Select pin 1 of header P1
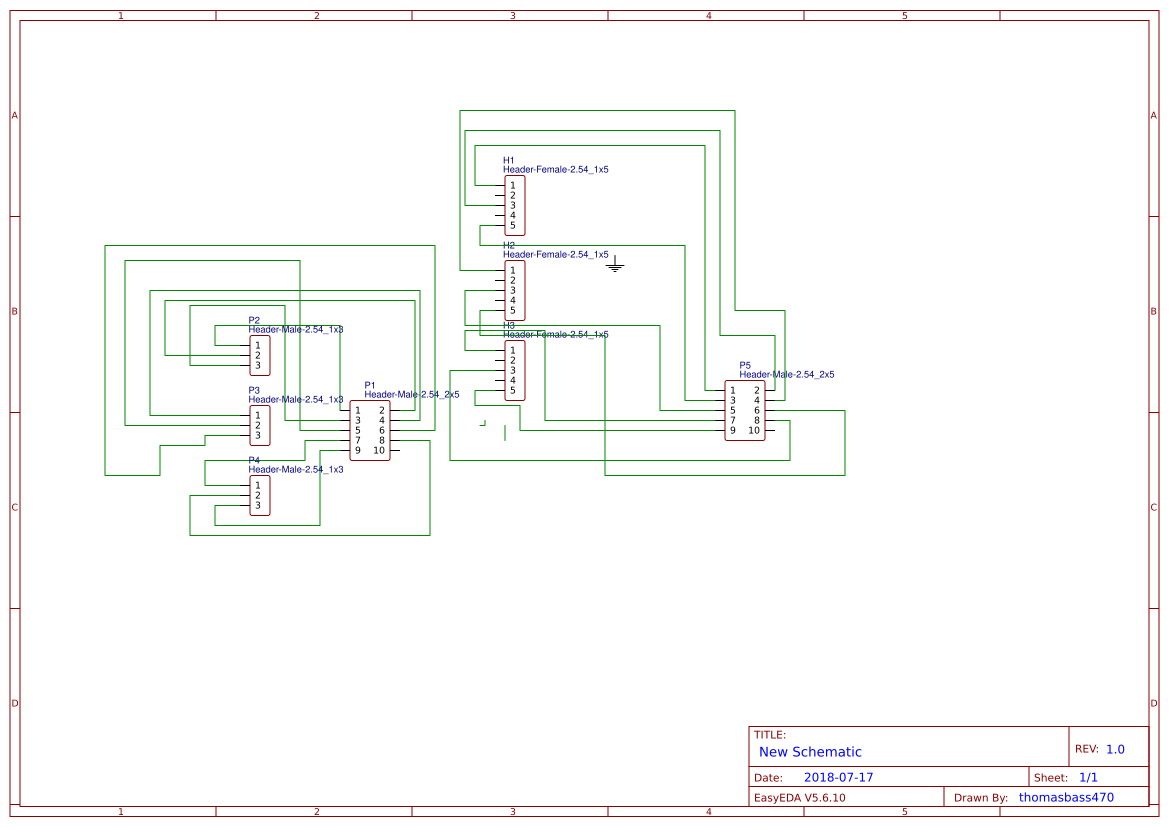The image size is (1169, 827). (x=356, y=408)
